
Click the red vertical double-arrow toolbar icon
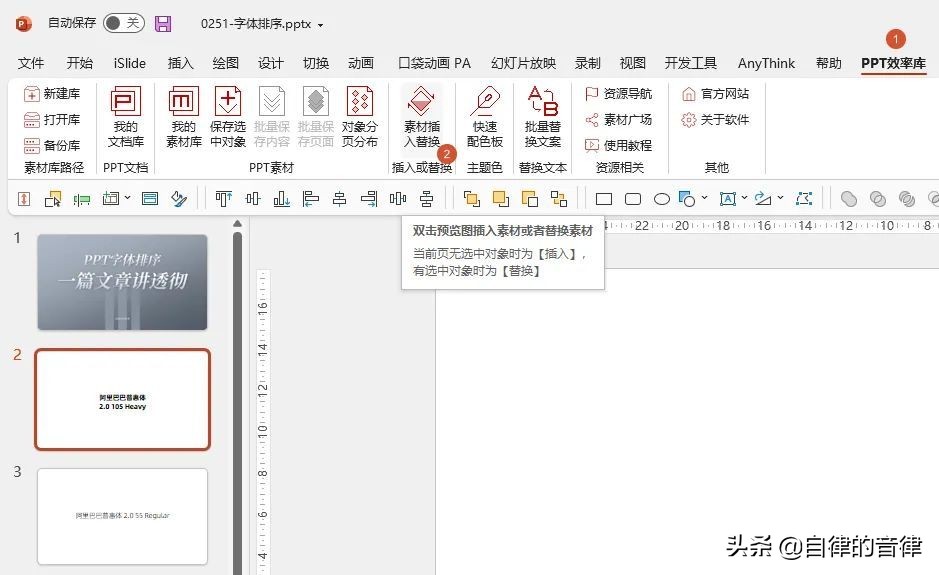pyautogui.click(x=24, y=198)
